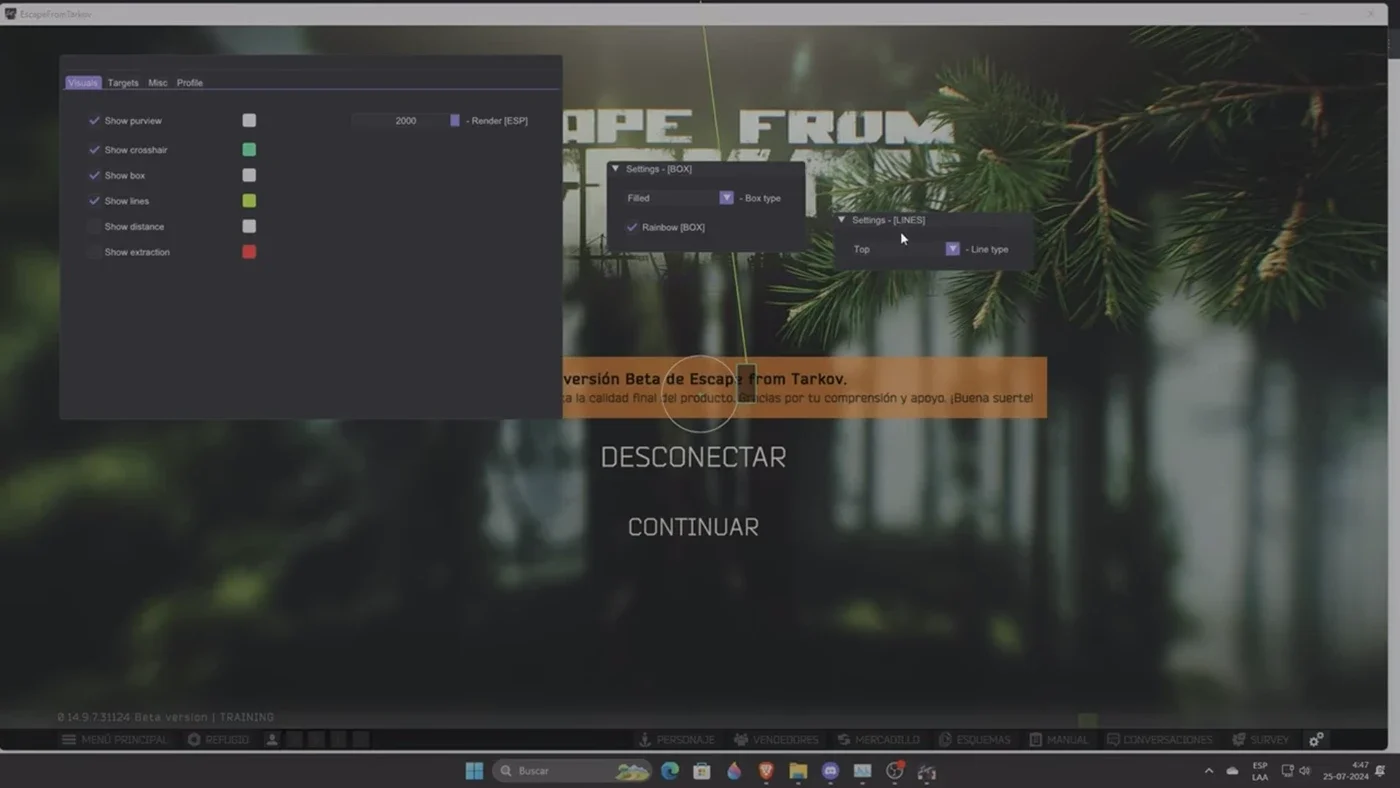Image resolution: width=1400 pixels, height=788 pixels.
Task: Pick the Show box color swatch
Action: (x=249, y=175)
